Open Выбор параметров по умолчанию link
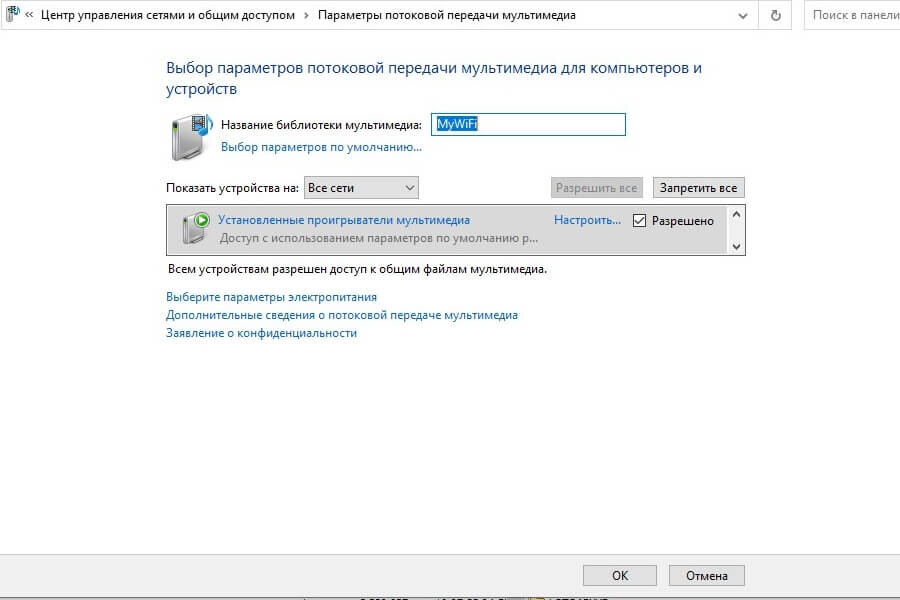This screenshot has width=900, height=600. [x=321, y=147]
